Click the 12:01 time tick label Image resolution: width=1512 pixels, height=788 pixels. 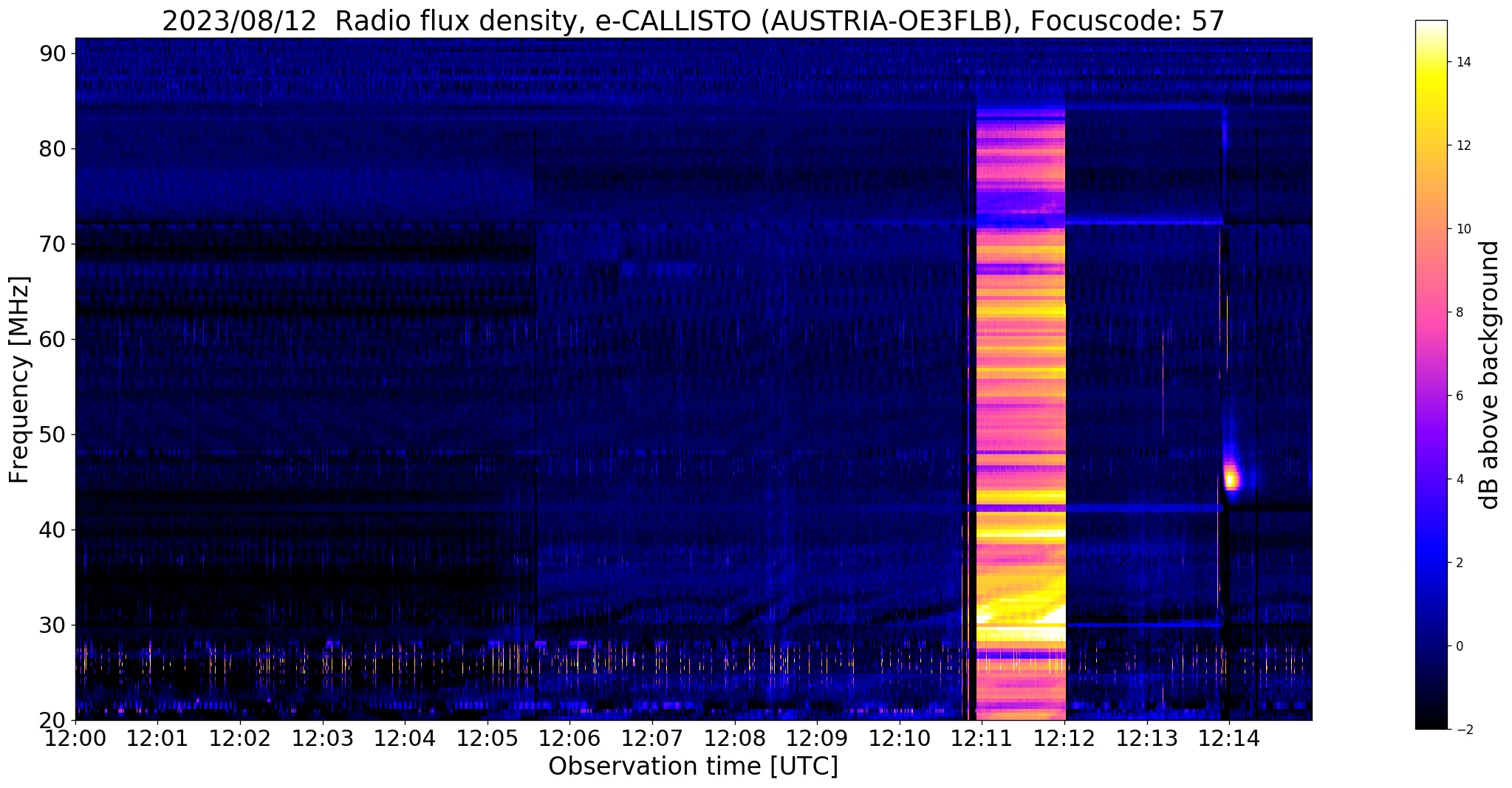click(157, 738)
